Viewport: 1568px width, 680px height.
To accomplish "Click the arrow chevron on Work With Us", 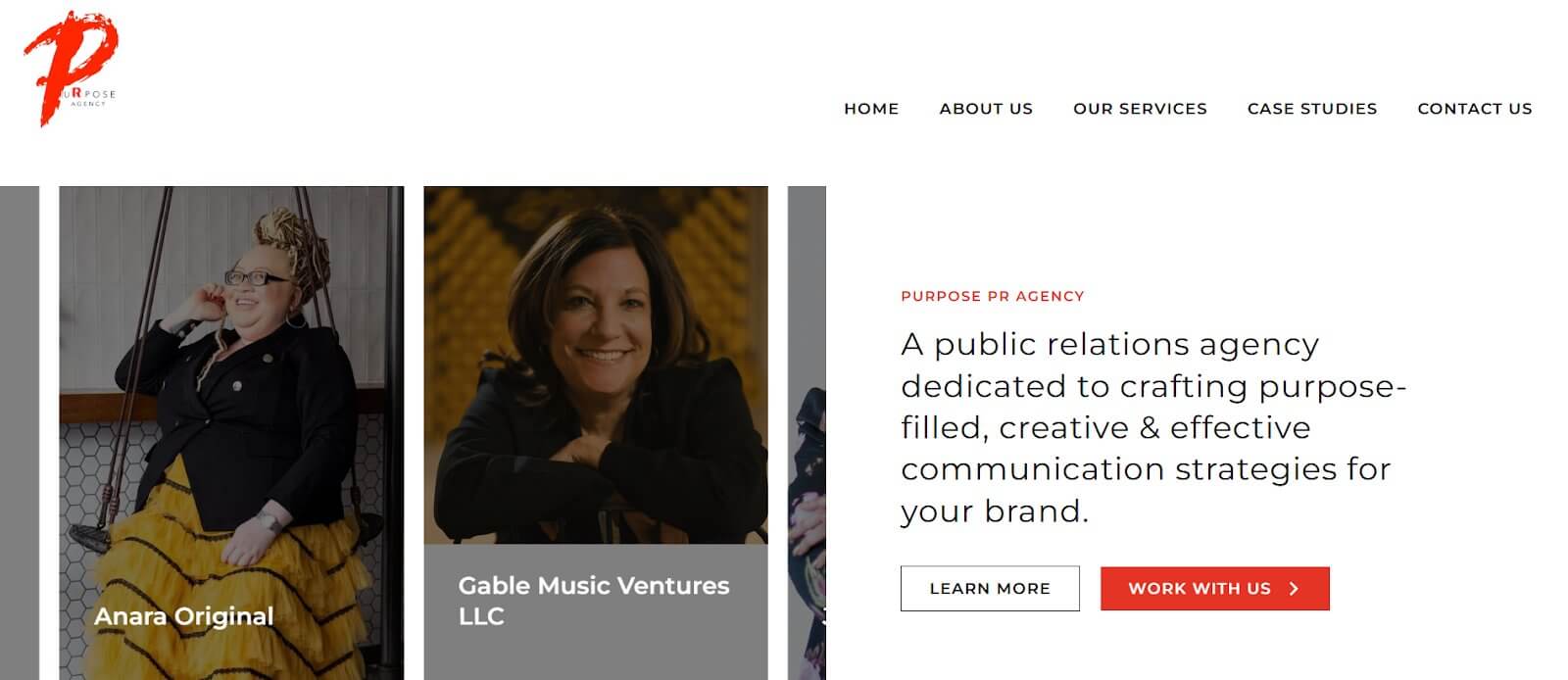I will [1290, 588].
